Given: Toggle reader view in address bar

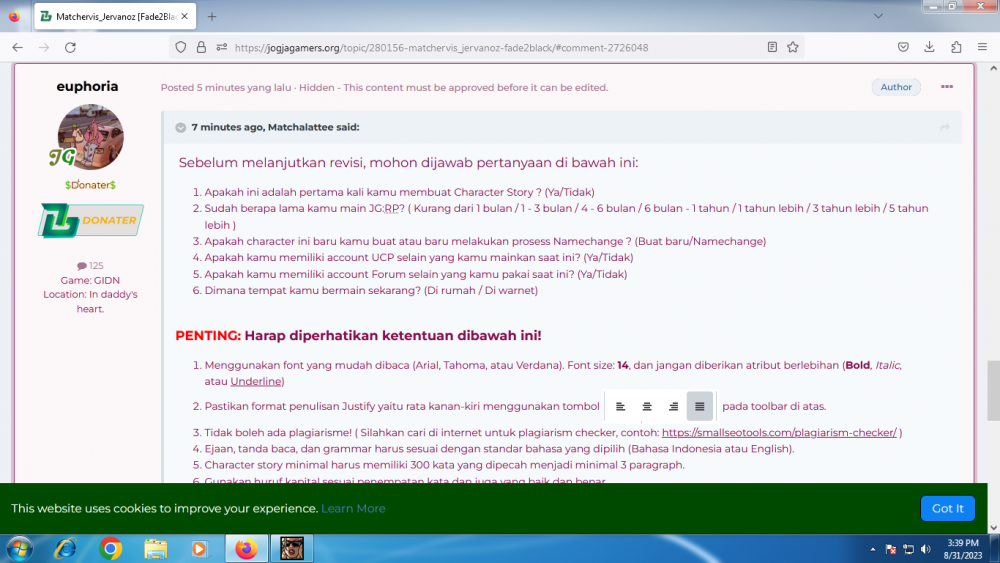Looking at the screenshot, I should tap(772, 47).
